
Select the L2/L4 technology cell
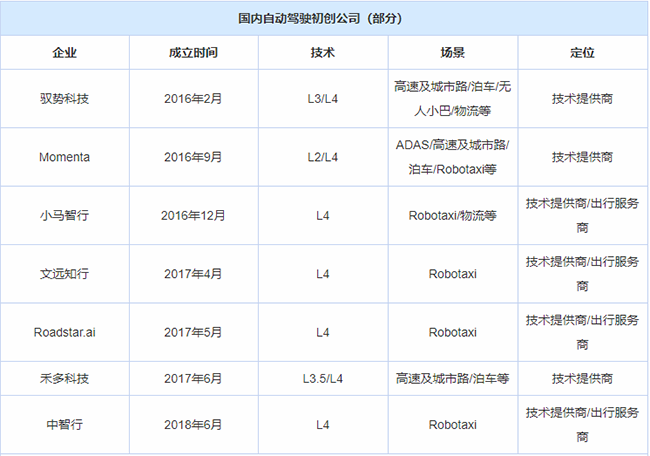tap(323, 157)
